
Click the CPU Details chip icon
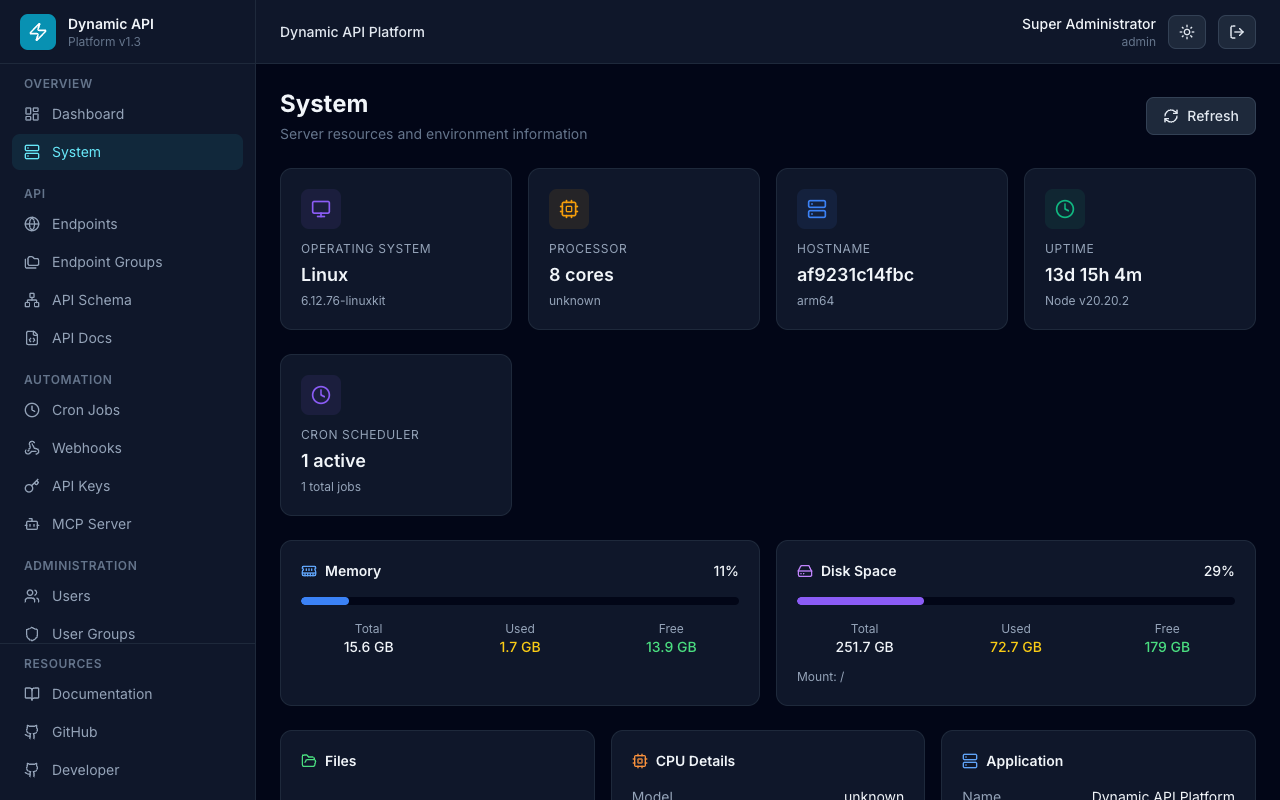coord(640,761)
